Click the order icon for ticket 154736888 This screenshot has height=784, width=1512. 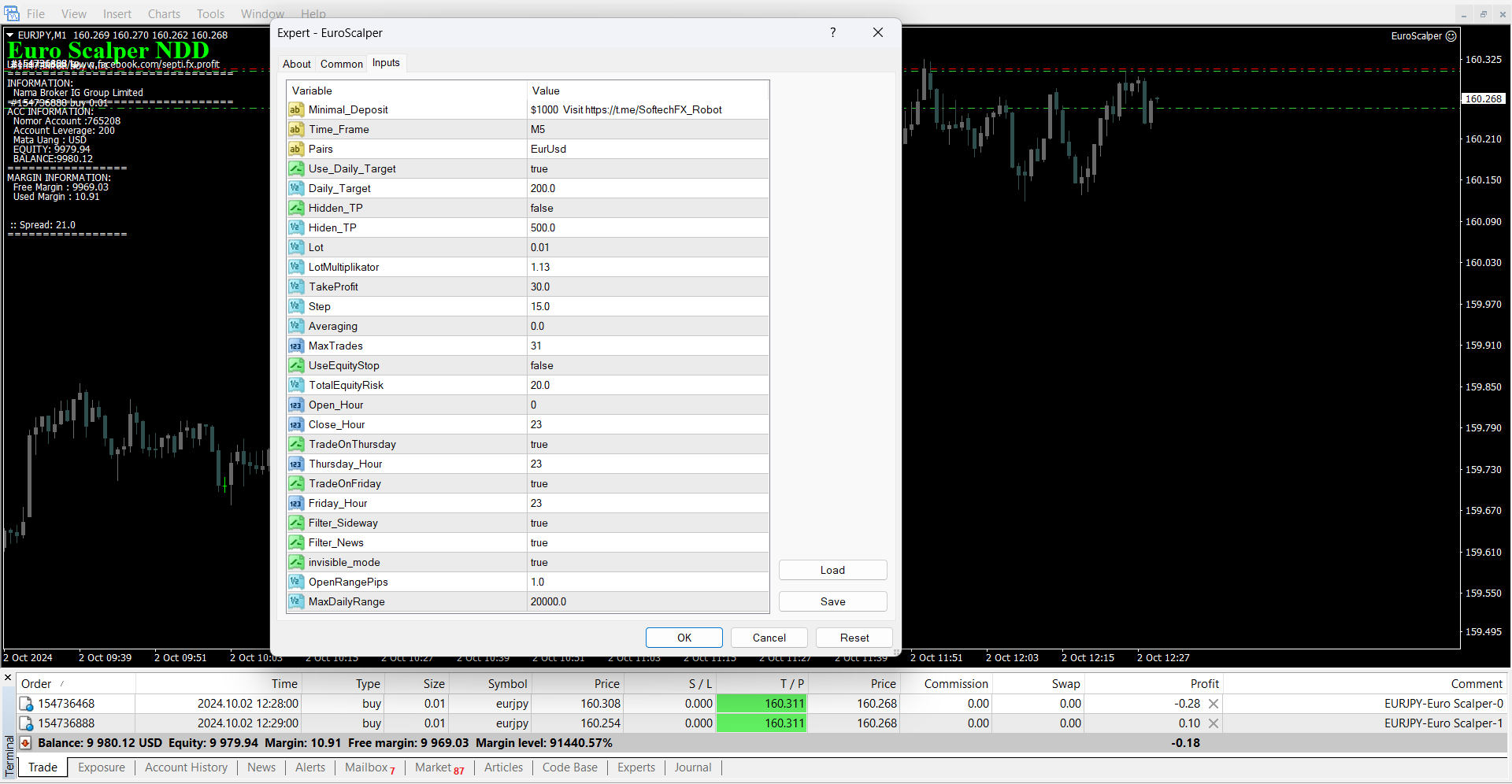[26, 723]
